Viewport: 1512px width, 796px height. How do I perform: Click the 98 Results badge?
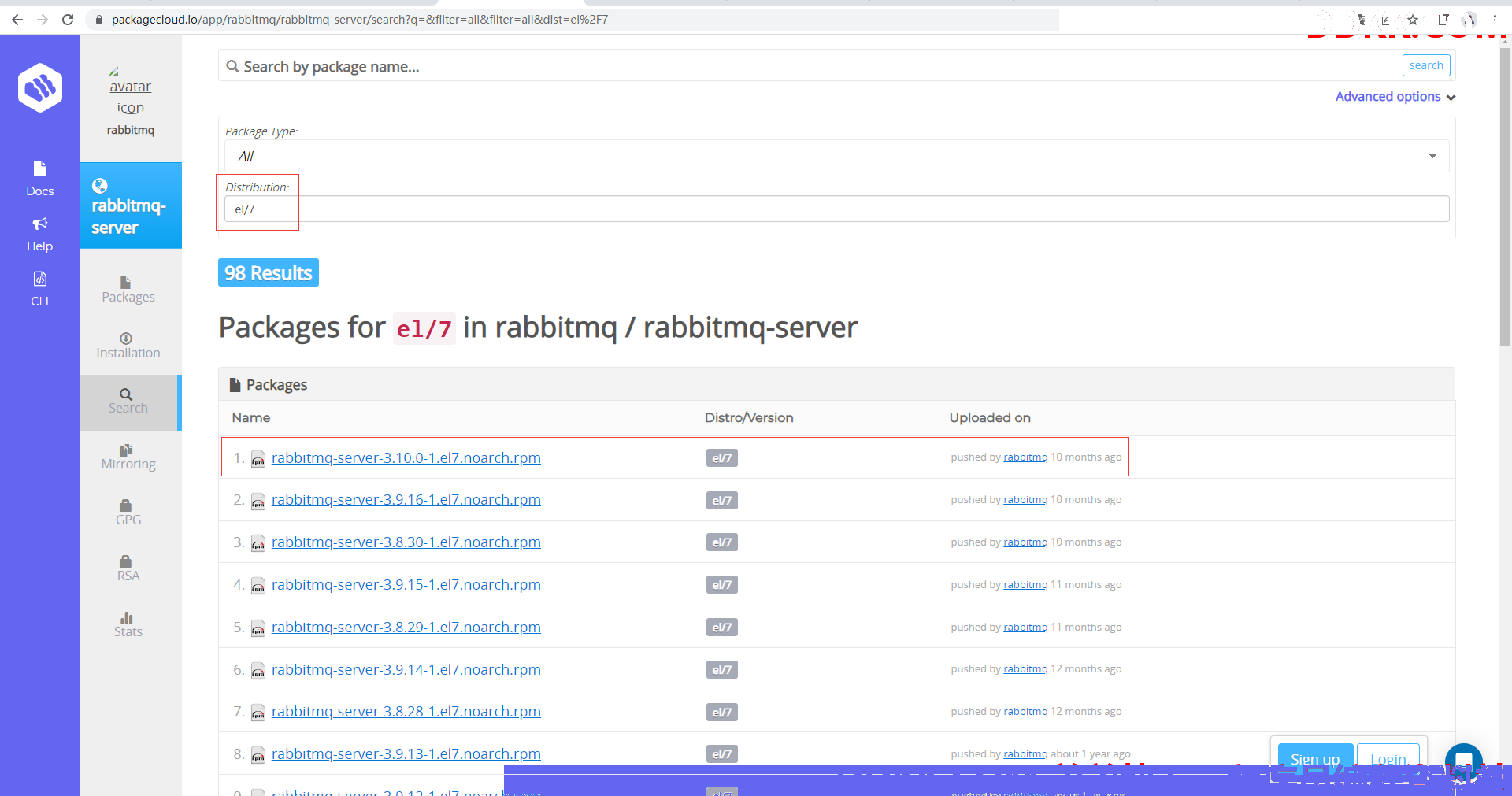tap(269, 272)
